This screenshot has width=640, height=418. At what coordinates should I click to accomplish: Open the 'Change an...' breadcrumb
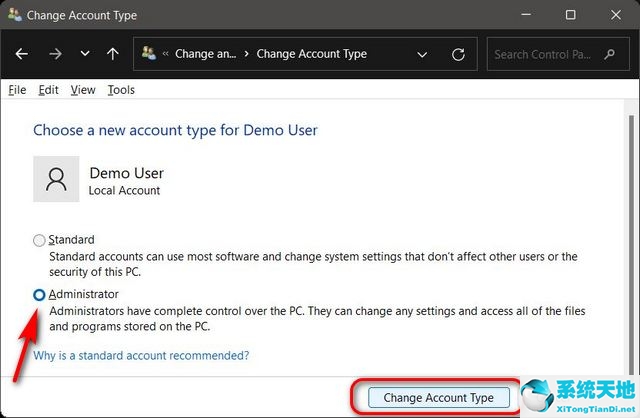click(x=205, y=53)
